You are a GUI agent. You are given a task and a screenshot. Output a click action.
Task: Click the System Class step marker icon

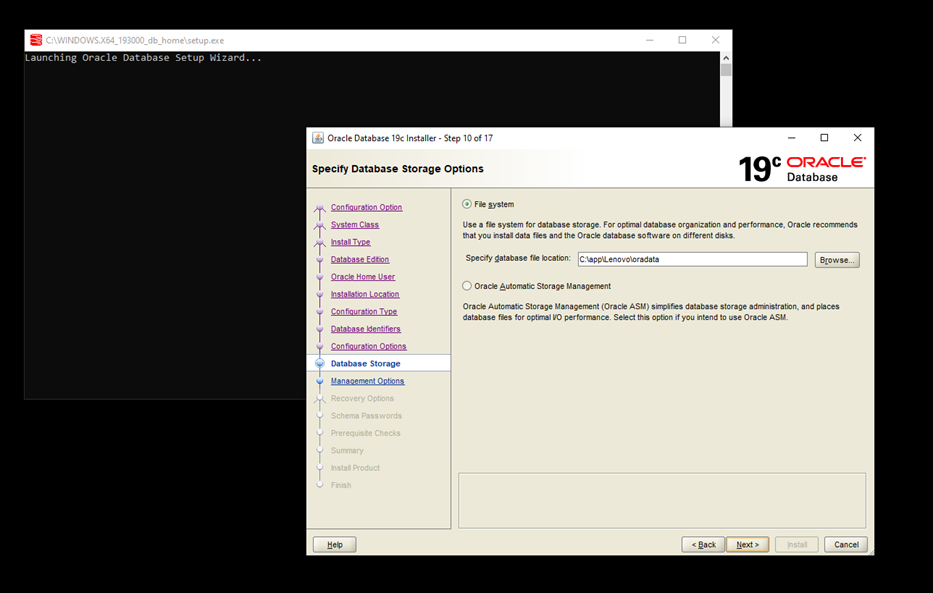coord(320,225)
